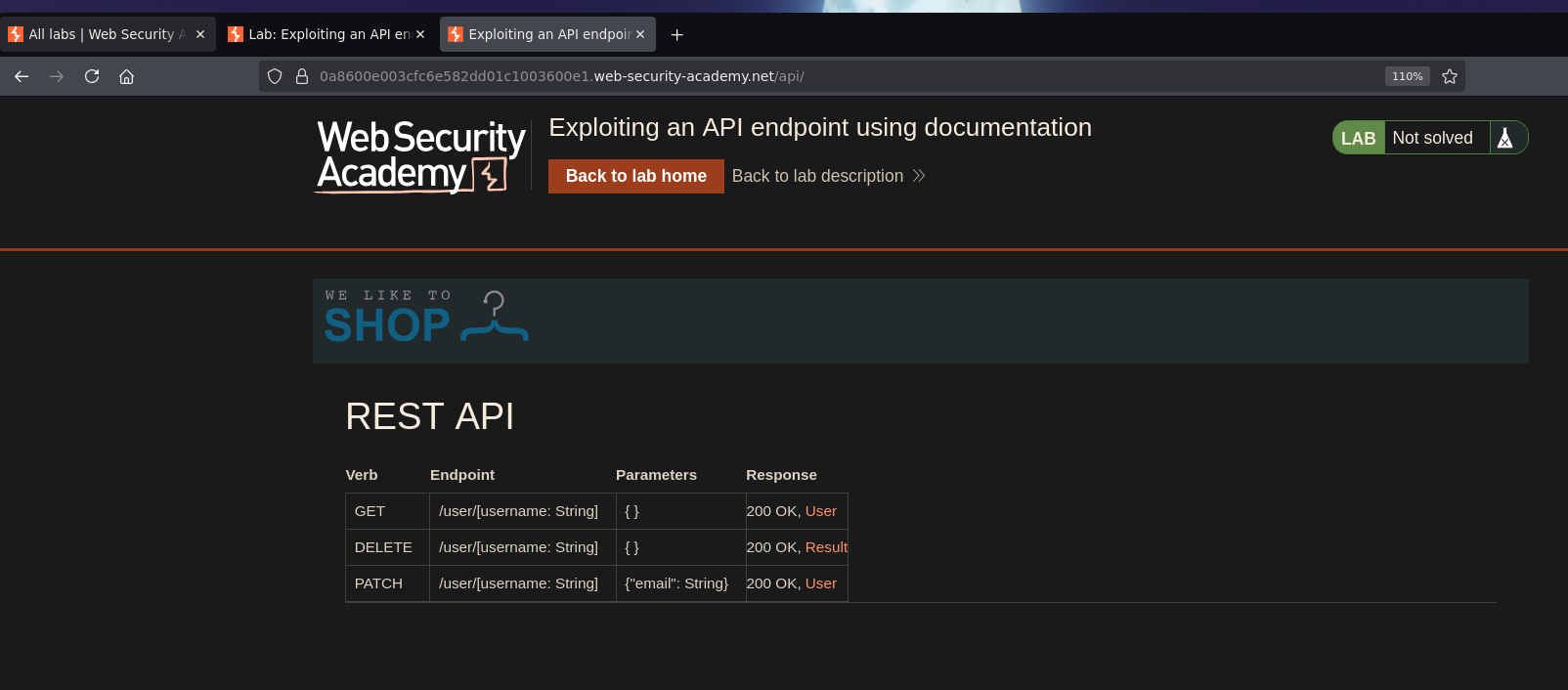Click the DELETE verb cell
The width and height of the screenshot is (1568, 690).
click(387, 547)
